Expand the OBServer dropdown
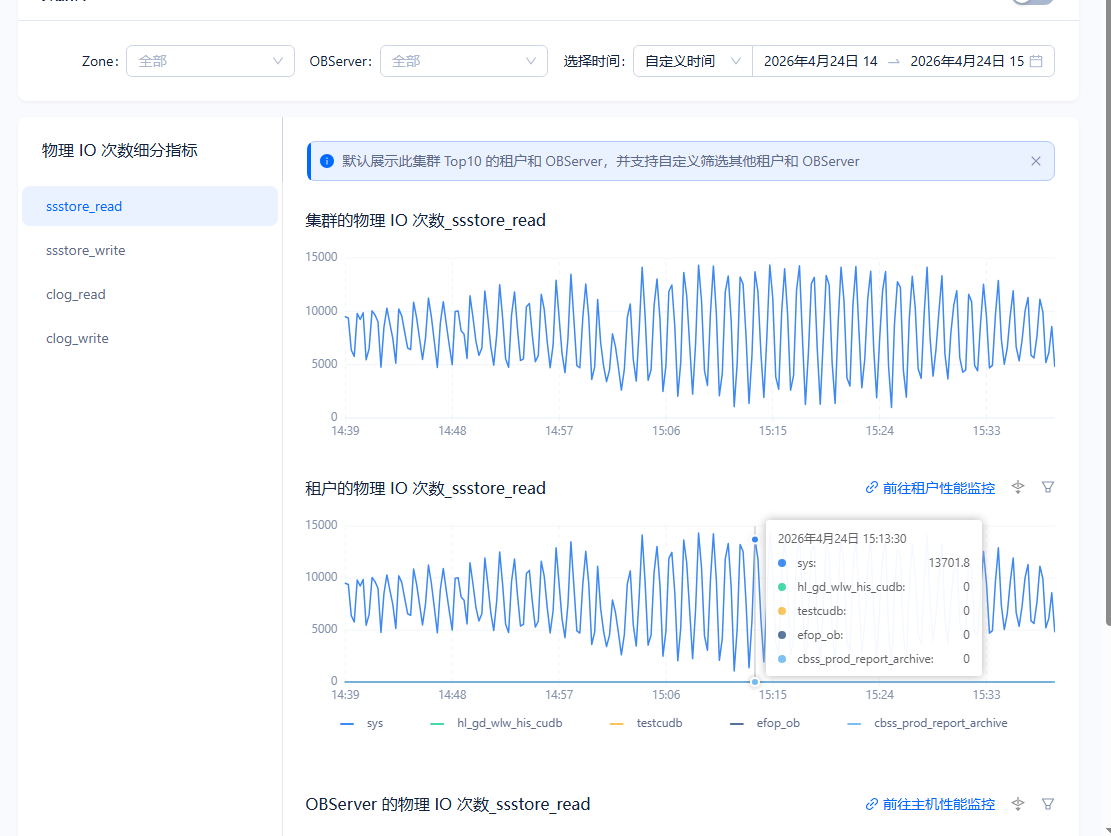The width and height of the screenshot is (1111, 836). [463, 61]
